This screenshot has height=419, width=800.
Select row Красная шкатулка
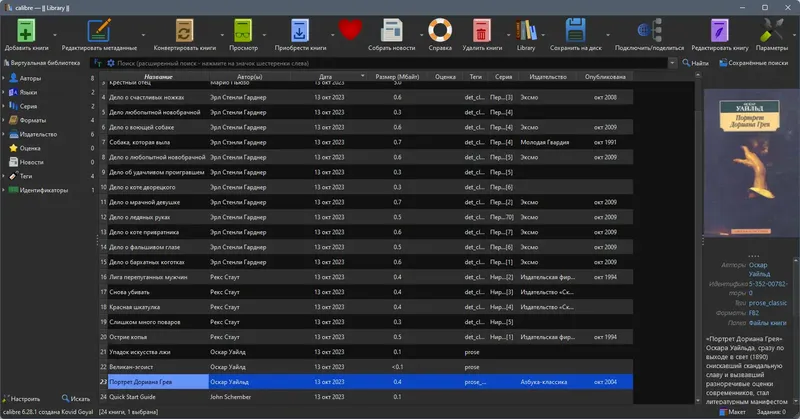(366, 307)
